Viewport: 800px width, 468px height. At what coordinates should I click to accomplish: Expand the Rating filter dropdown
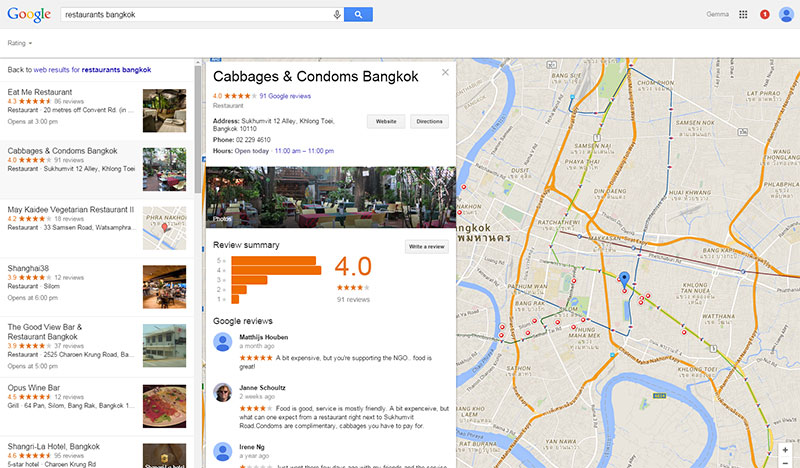[20, 43]
